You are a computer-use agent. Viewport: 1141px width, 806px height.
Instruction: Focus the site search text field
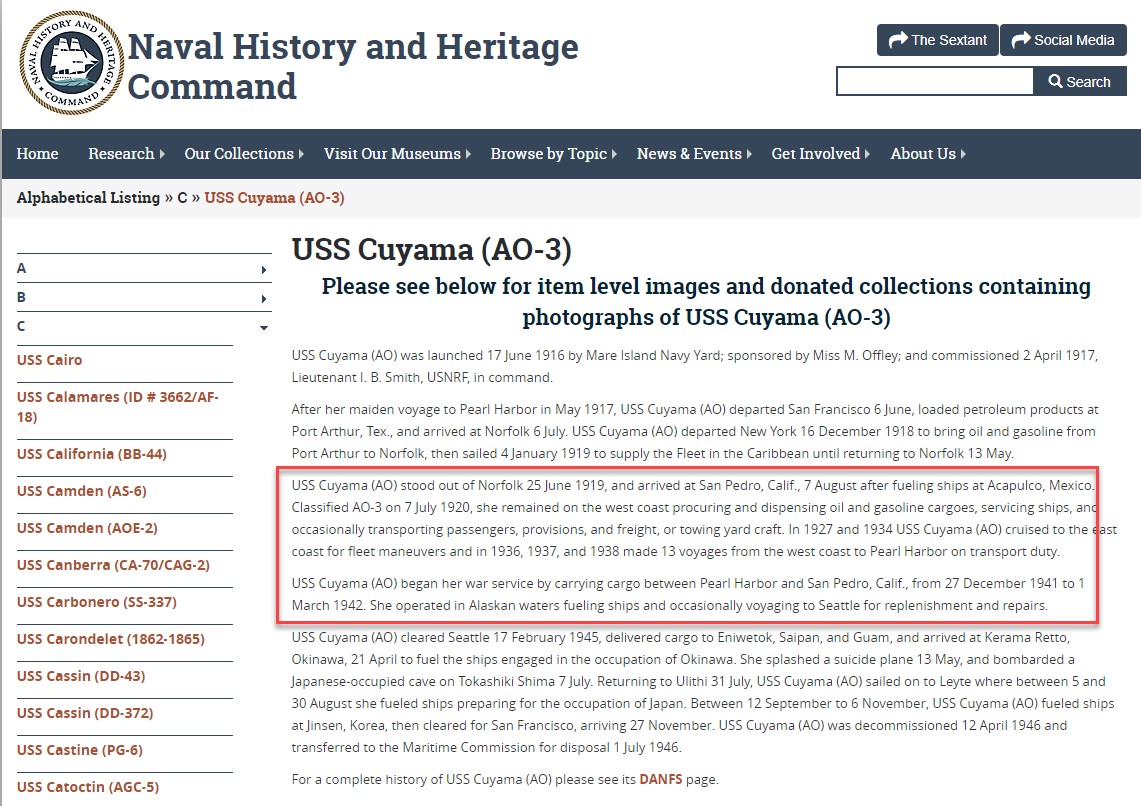click(x=934, y=82)
